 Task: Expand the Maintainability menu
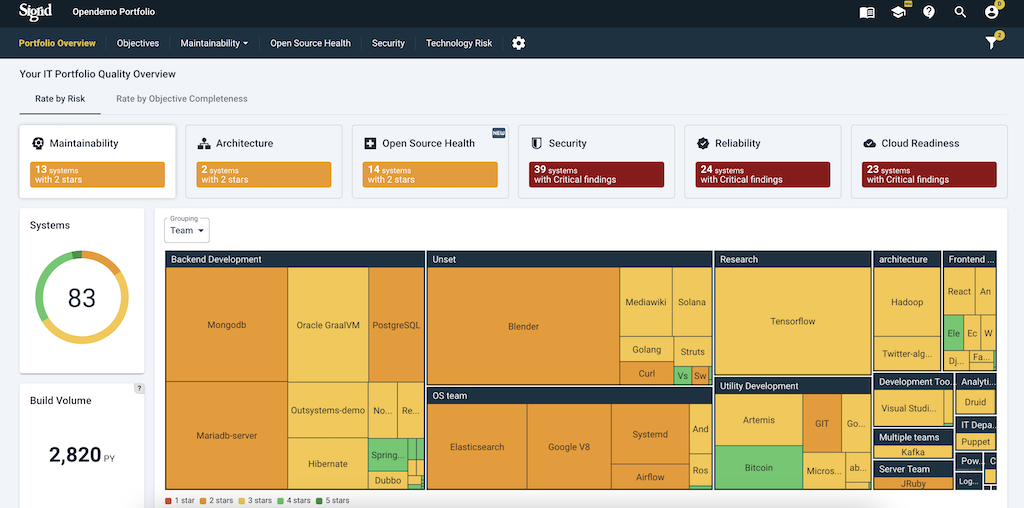pos(214,43)
